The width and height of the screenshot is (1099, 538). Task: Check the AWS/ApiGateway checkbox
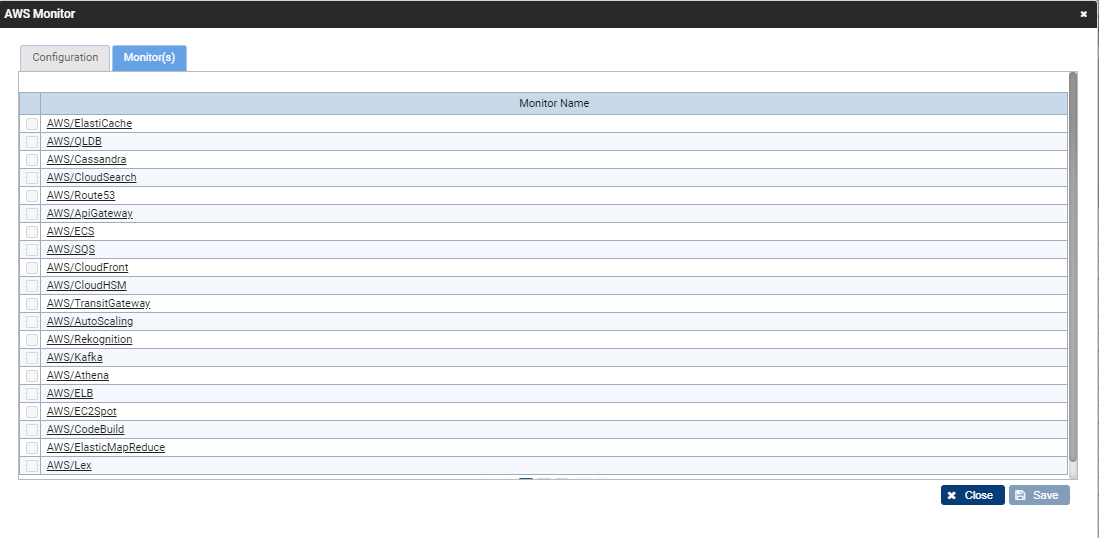(32, 214)
